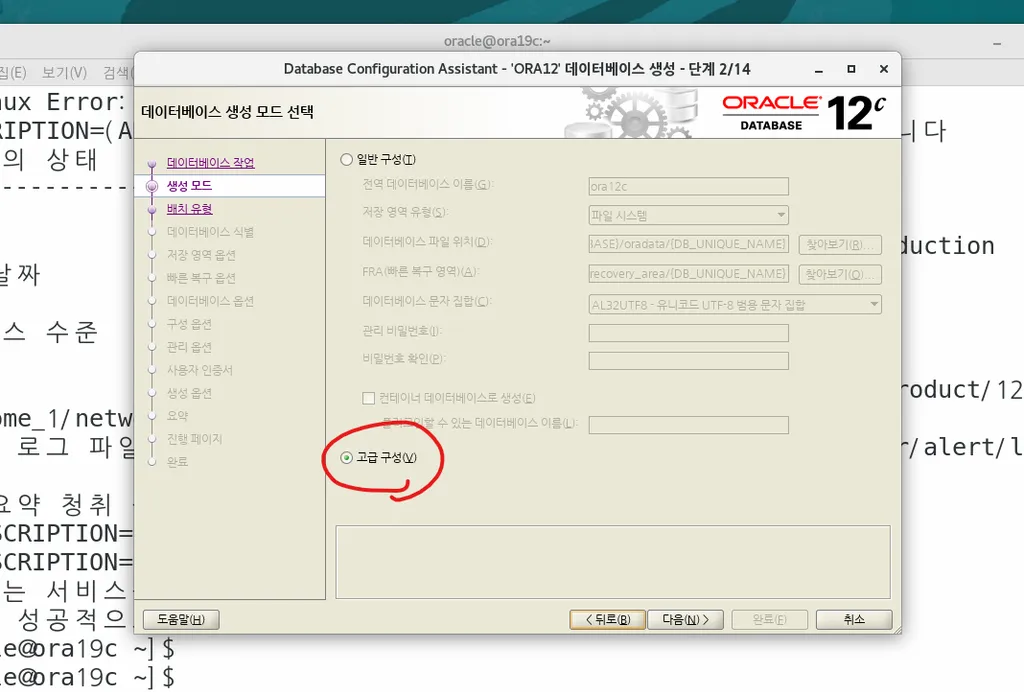Click the 관리 비밀번호 input field
Screen dimensions: 1024x692
point(688,333)
